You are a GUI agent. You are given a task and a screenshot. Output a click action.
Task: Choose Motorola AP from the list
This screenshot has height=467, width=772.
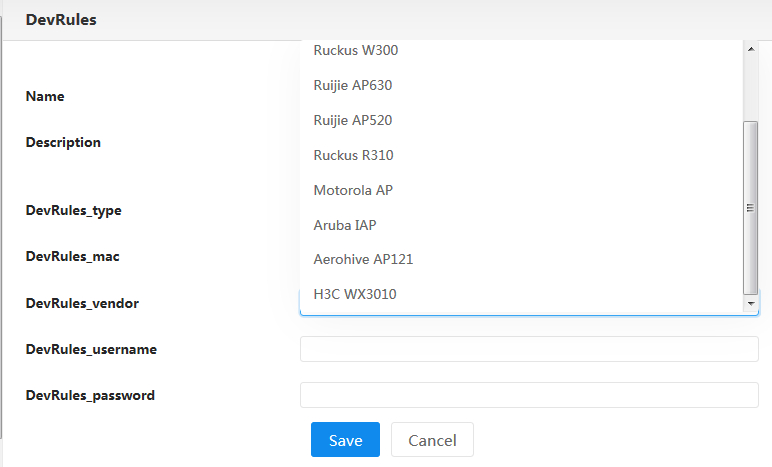pyautogui.click(x=521, y=190)
